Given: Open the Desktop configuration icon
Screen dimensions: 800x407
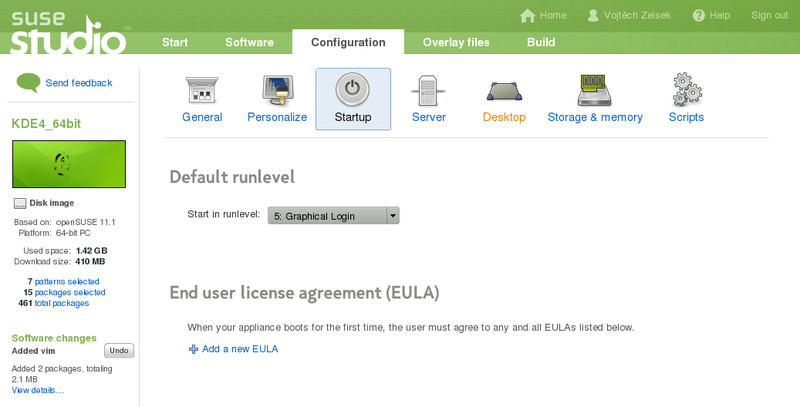Looking at the screenshot, I should coord(504,92).
